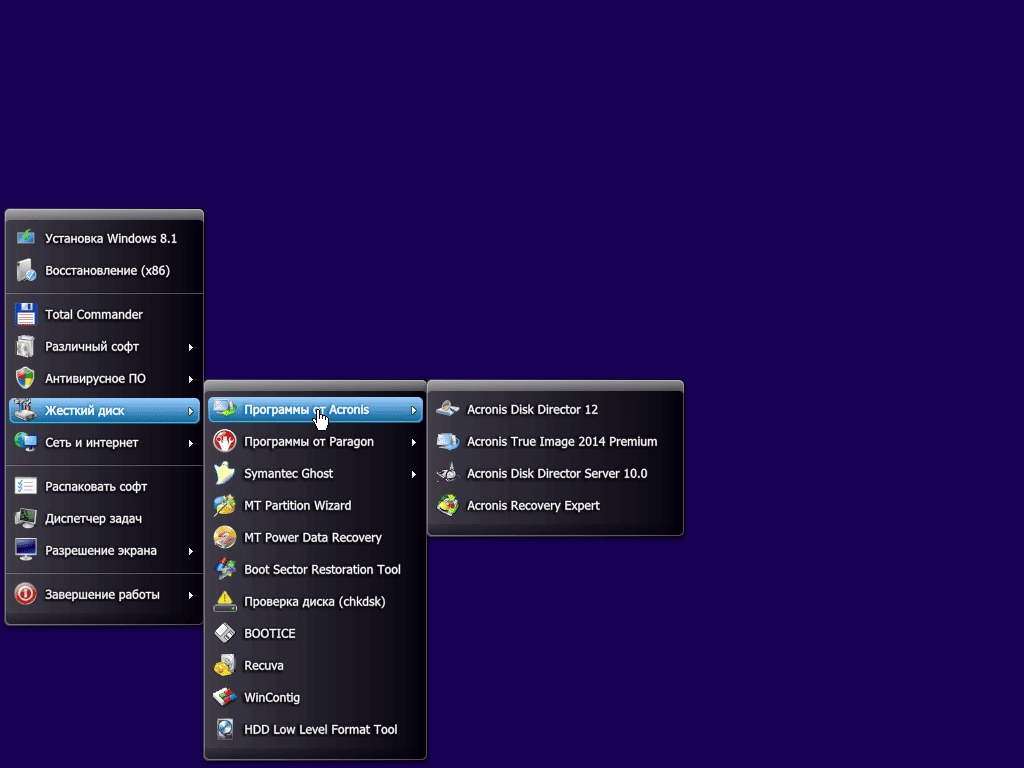This screenshot has height=768, width=1024.
Task: Launch the WinContig entry
Action: [315, 697]
